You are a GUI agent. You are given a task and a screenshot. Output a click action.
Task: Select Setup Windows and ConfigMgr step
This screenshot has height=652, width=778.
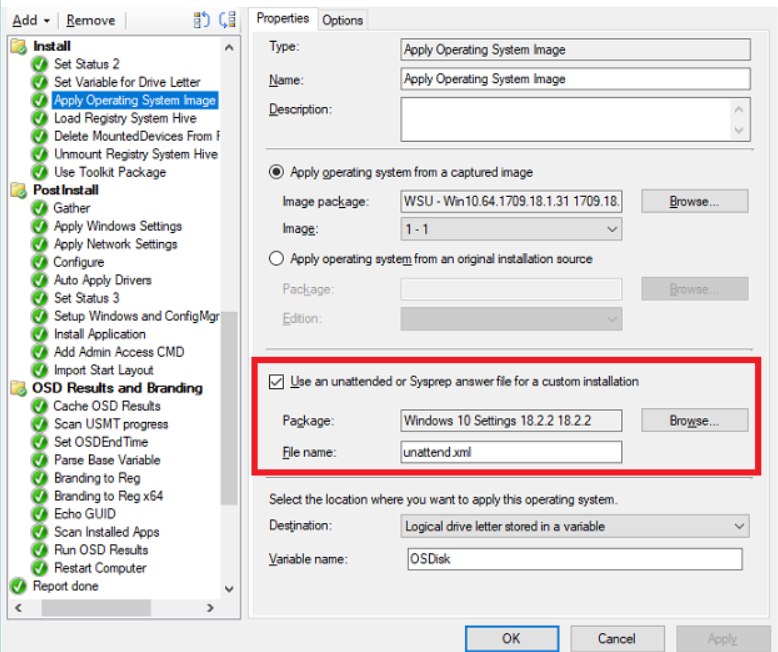click(136, 316)
